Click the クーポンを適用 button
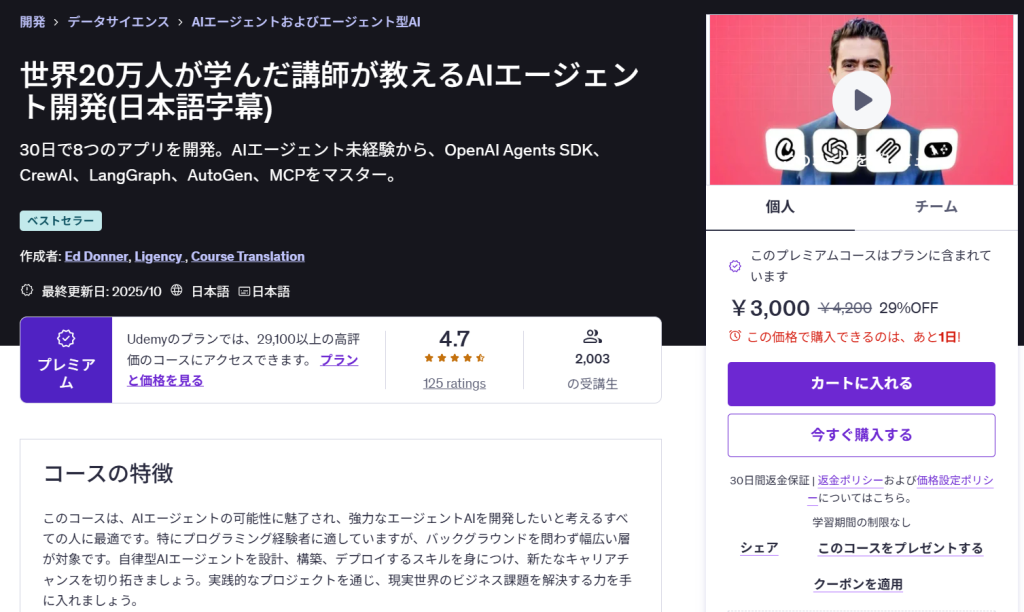The height and width of the screenshot is (612, 1024). (858, 584)
